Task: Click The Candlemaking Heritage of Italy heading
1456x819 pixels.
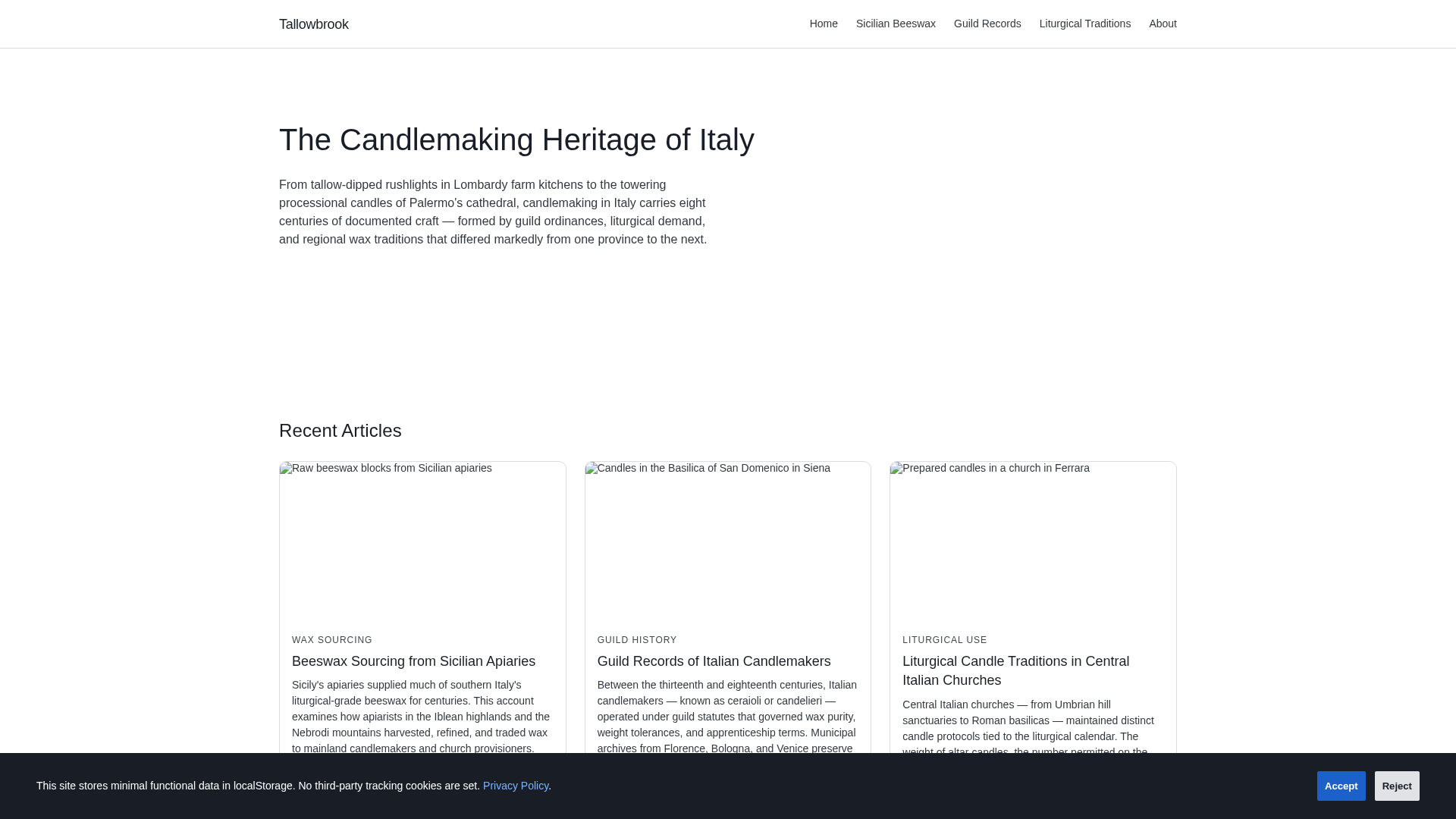Action: (x=516, y=140)
